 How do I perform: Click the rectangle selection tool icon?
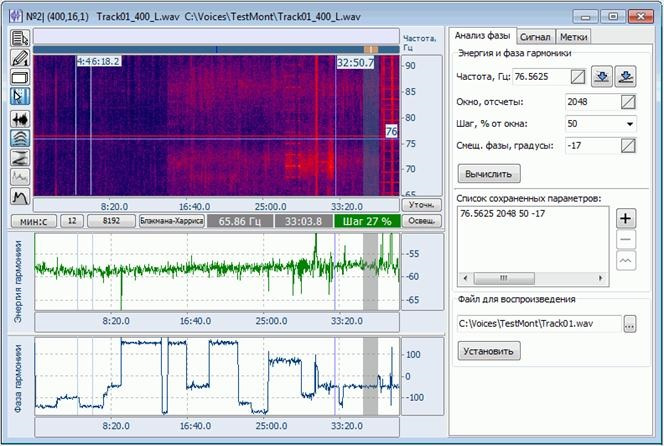pyautogui.click(x=19, y=77)
